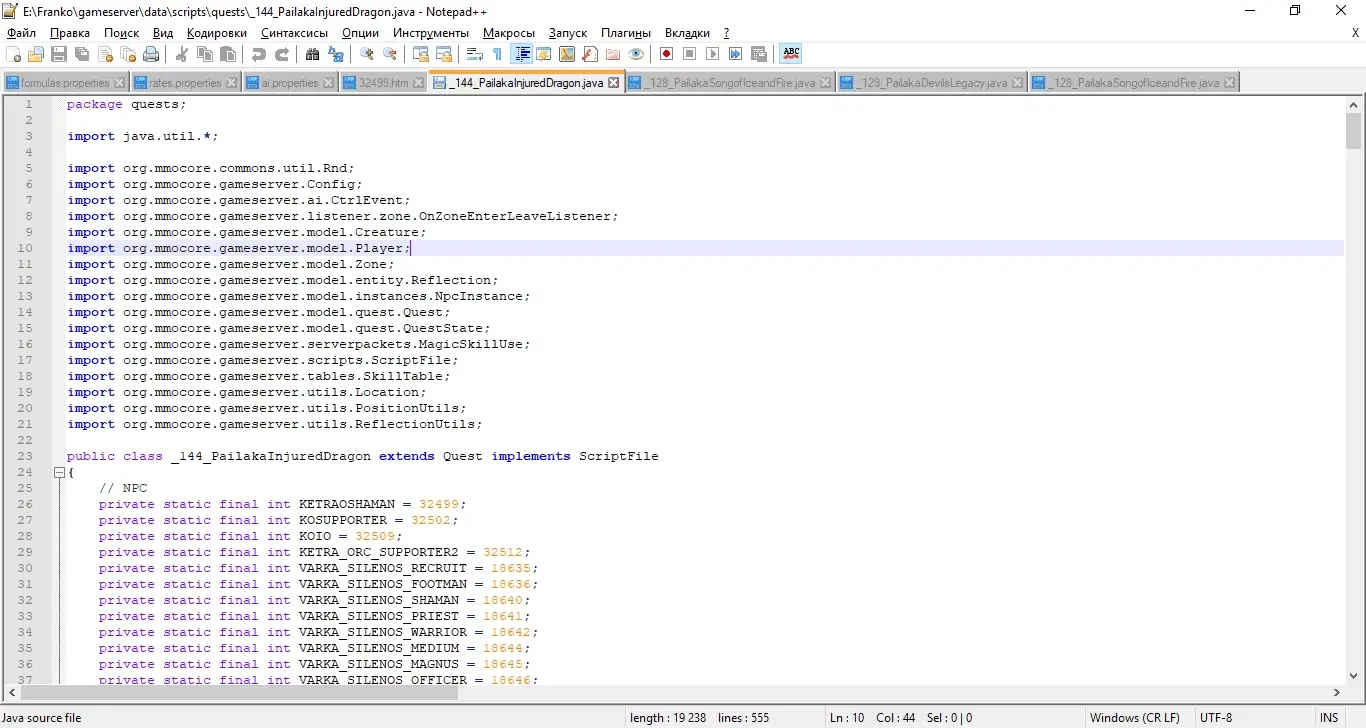Viewport: 1366px width, 728px height.
Task: Click the Stop recording macro icon
Action: [689, 54]
